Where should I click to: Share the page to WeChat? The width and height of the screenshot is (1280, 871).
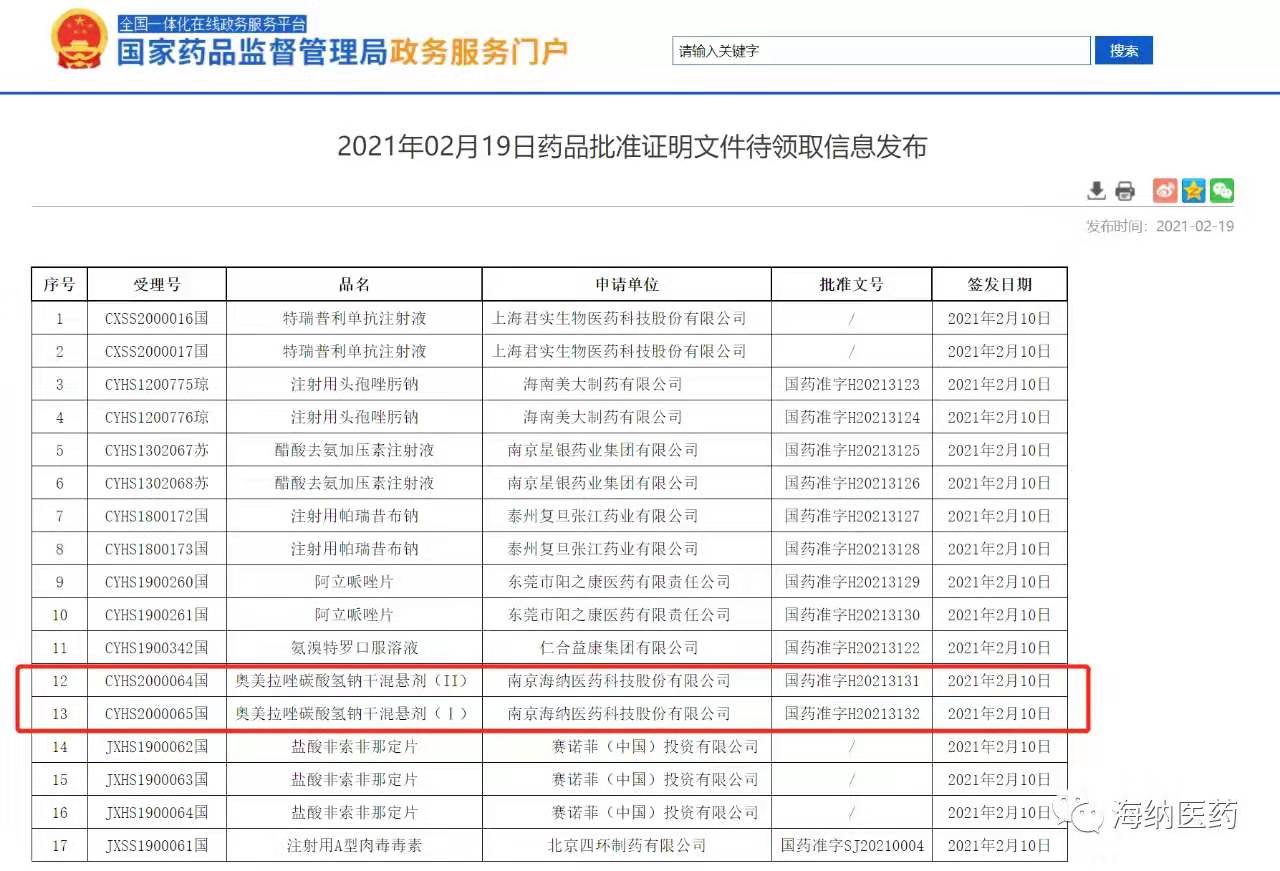[1221, 190]
